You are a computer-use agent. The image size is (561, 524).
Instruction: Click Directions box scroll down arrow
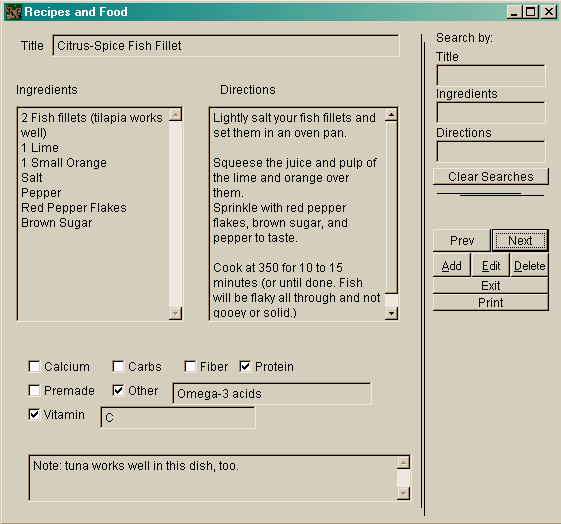(x=391, y=313)
